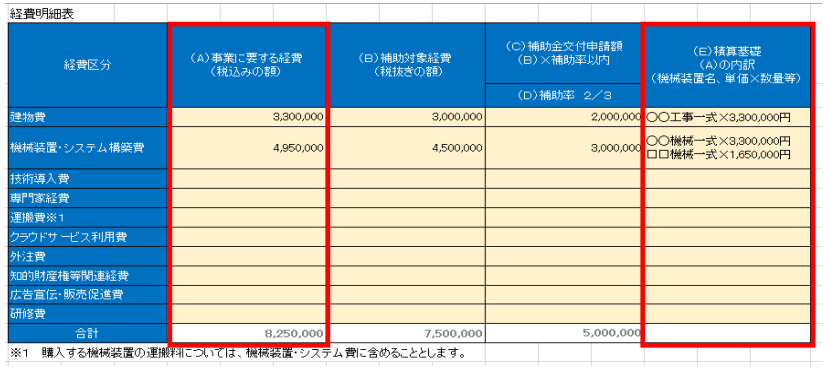This screenshot has width=828, height=368.
Task: Select the 2,000,000 subsidy value cell
Action: coord(563,117)
